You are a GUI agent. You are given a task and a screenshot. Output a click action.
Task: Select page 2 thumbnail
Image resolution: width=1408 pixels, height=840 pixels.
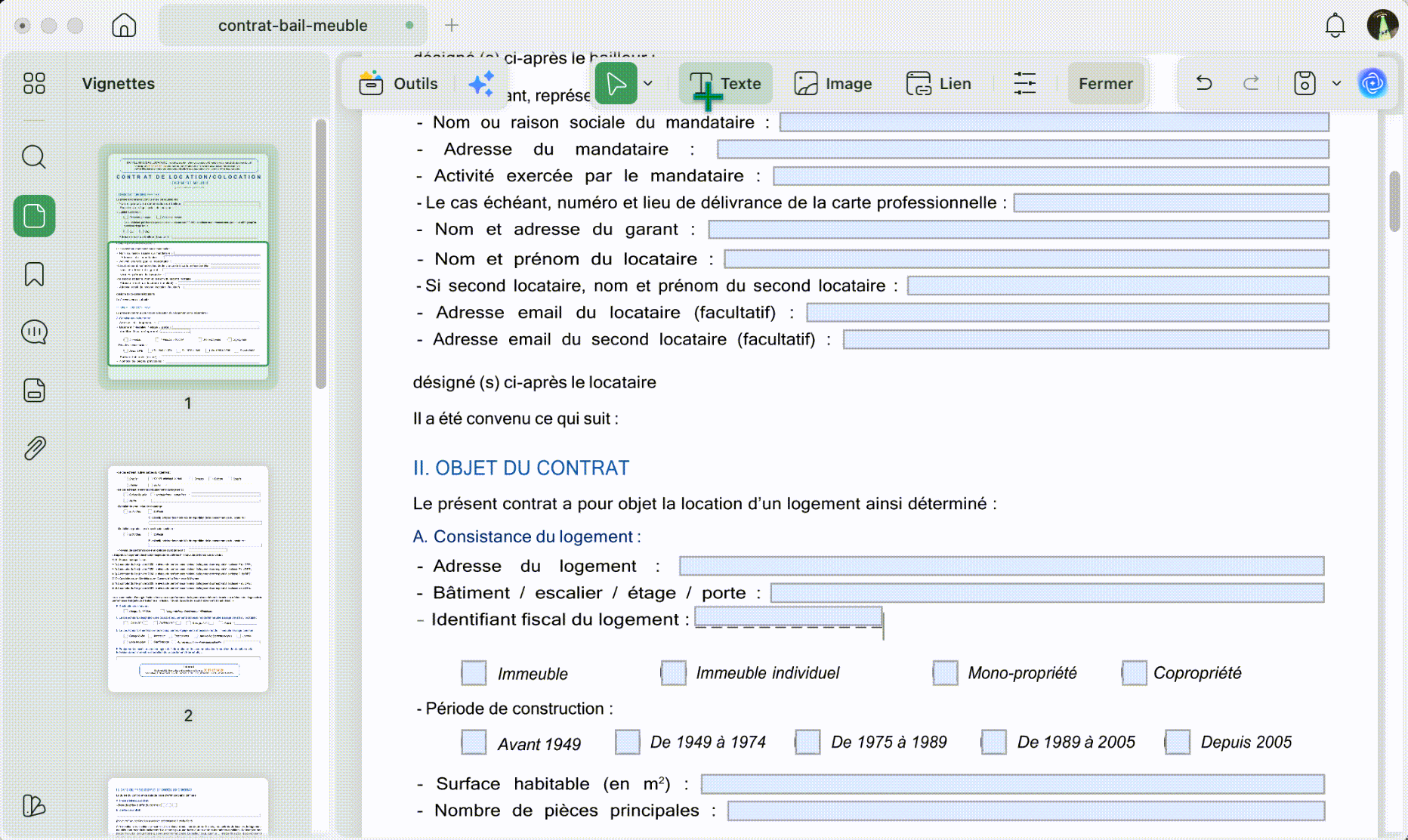tap(188, 579)
